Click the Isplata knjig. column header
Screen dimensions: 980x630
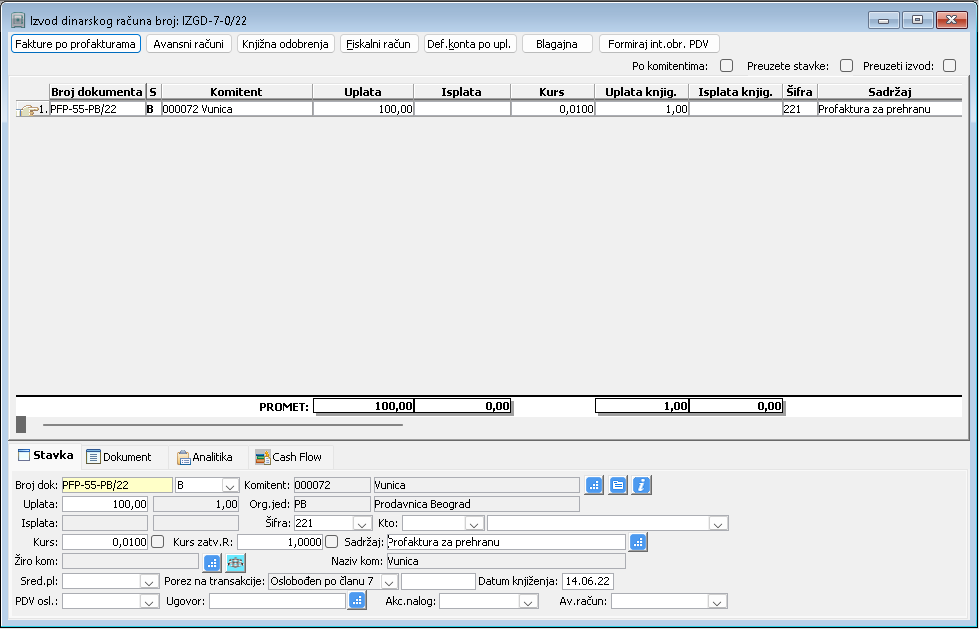coord(736,92)
